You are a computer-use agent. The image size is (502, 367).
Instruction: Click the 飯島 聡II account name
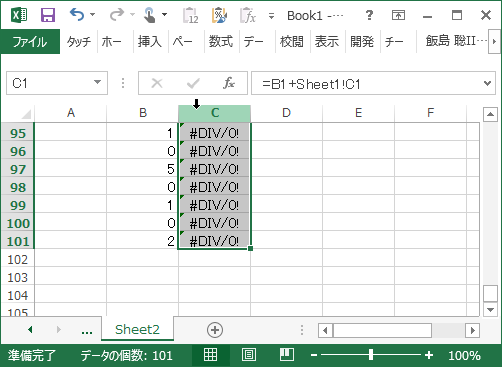point(456,41)
